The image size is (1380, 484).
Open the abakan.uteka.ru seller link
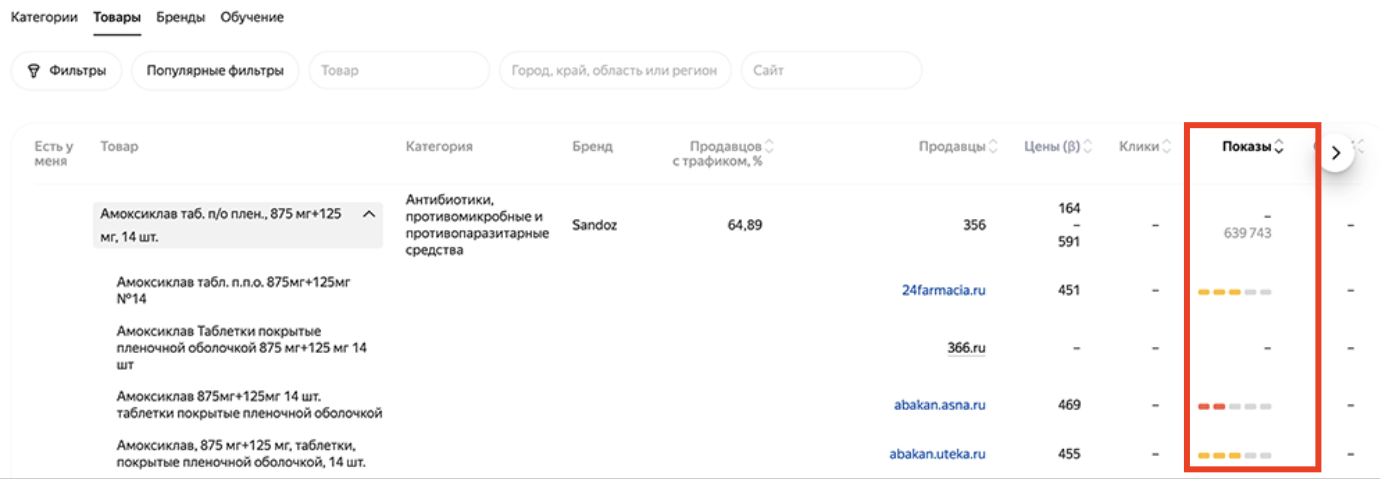pyautogui.click(x=938, y=454)
